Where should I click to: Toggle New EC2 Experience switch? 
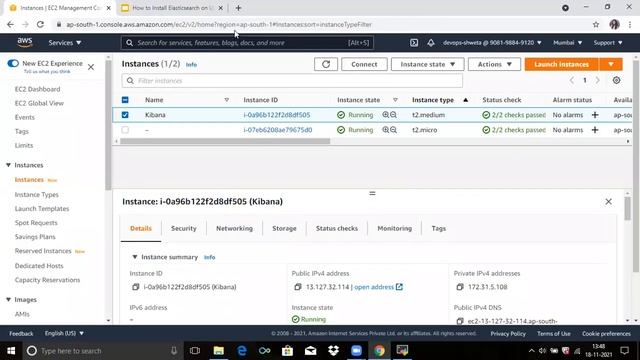[x=13, y=63]
